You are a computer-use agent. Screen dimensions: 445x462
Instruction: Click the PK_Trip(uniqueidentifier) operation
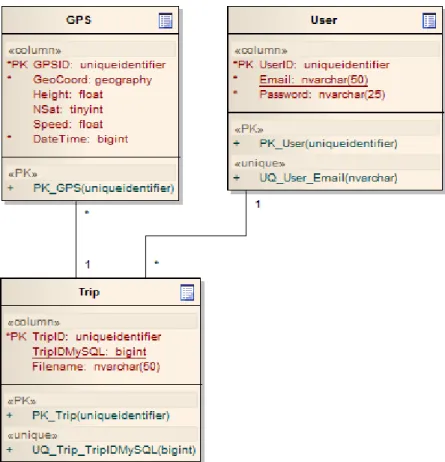click(x=101, y=415)
